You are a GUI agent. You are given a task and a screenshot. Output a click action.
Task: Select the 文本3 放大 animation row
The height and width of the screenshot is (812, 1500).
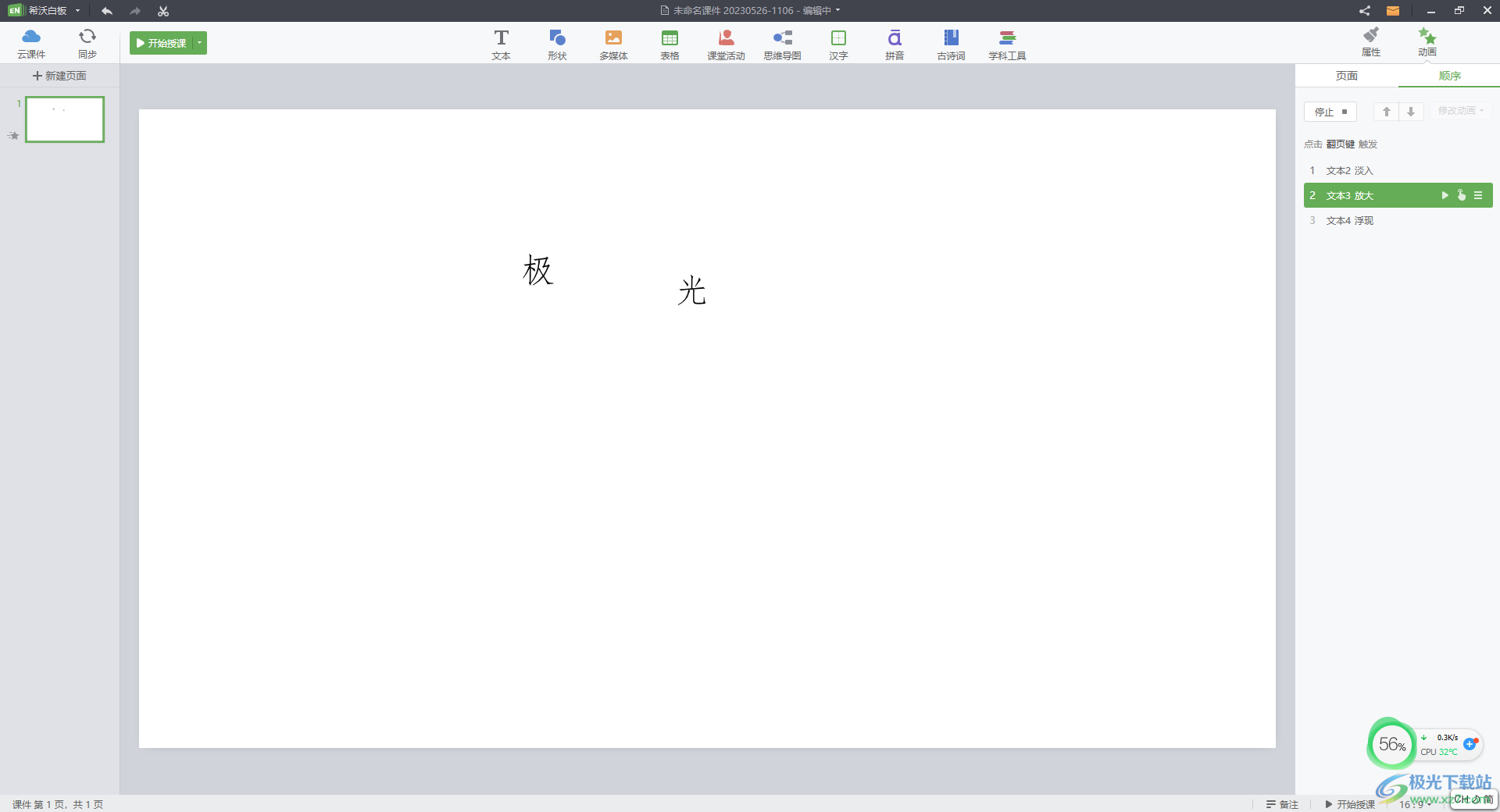1398,195
